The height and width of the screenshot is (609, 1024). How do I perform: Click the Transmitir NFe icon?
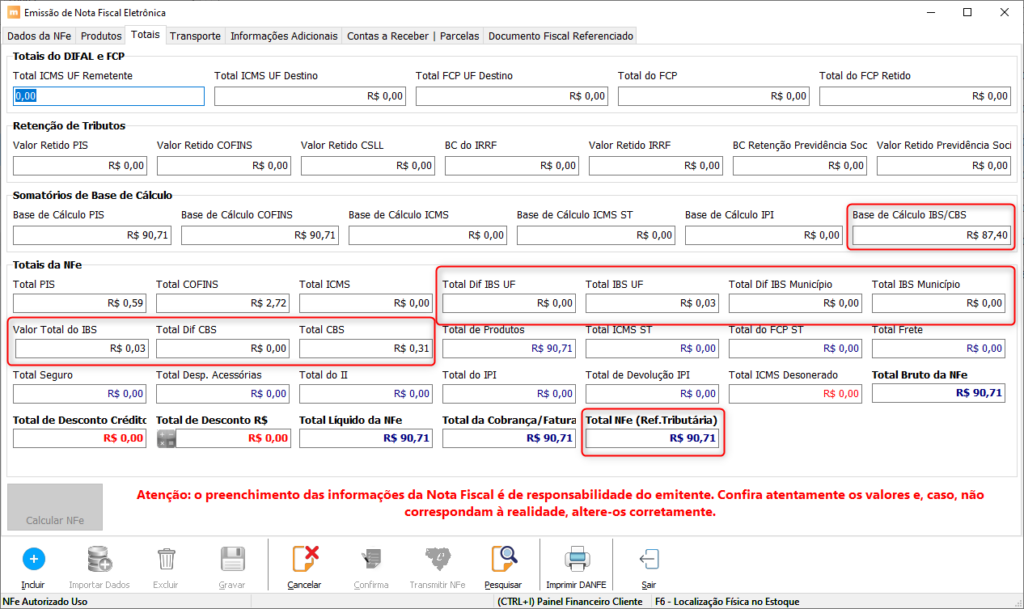click(437, 559)
